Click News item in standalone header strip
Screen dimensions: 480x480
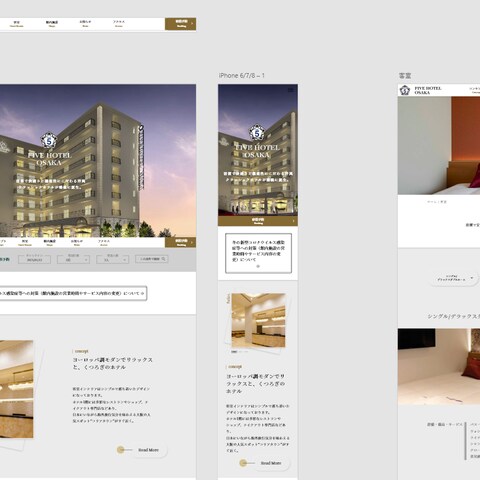(x=85, y=23)
